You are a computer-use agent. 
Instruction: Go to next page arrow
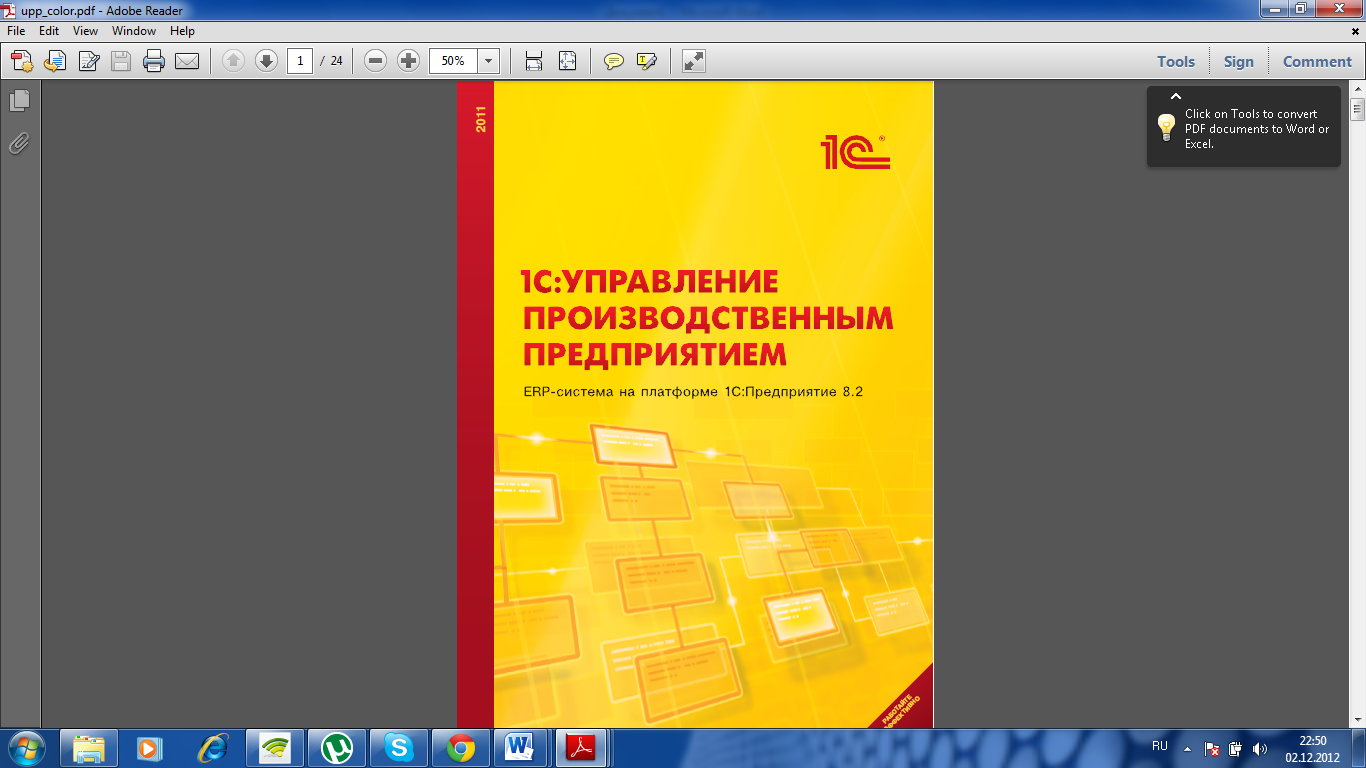click(266, 61)
